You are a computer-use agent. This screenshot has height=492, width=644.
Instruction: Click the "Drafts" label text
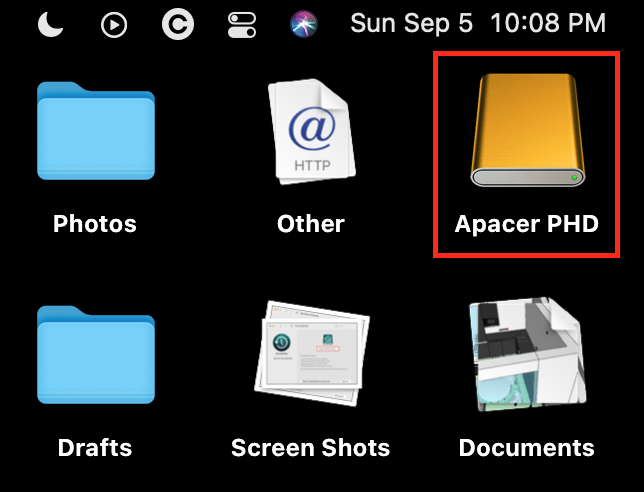(95, 448)
